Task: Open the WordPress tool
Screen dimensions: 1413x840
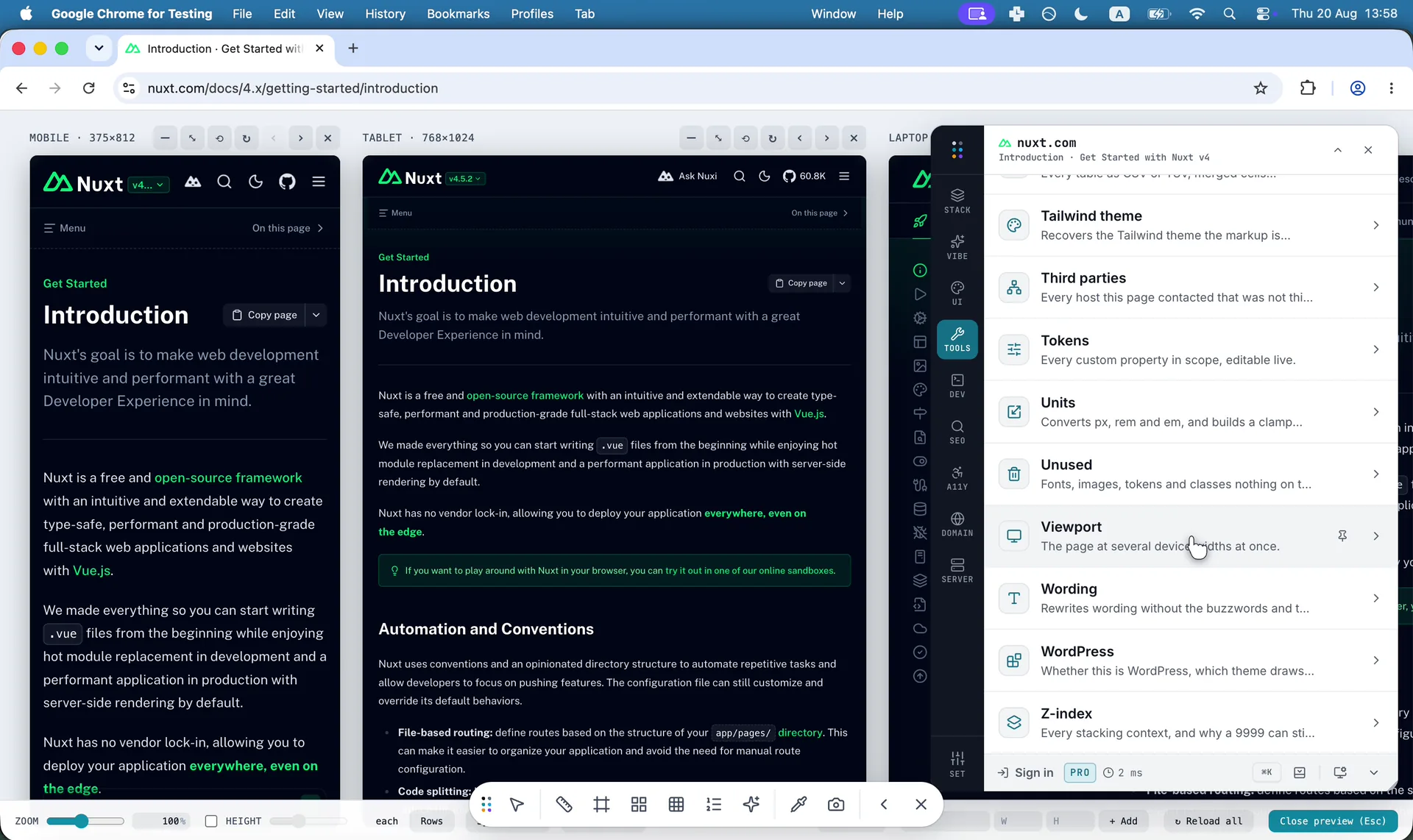Action: click(1190, 661)
